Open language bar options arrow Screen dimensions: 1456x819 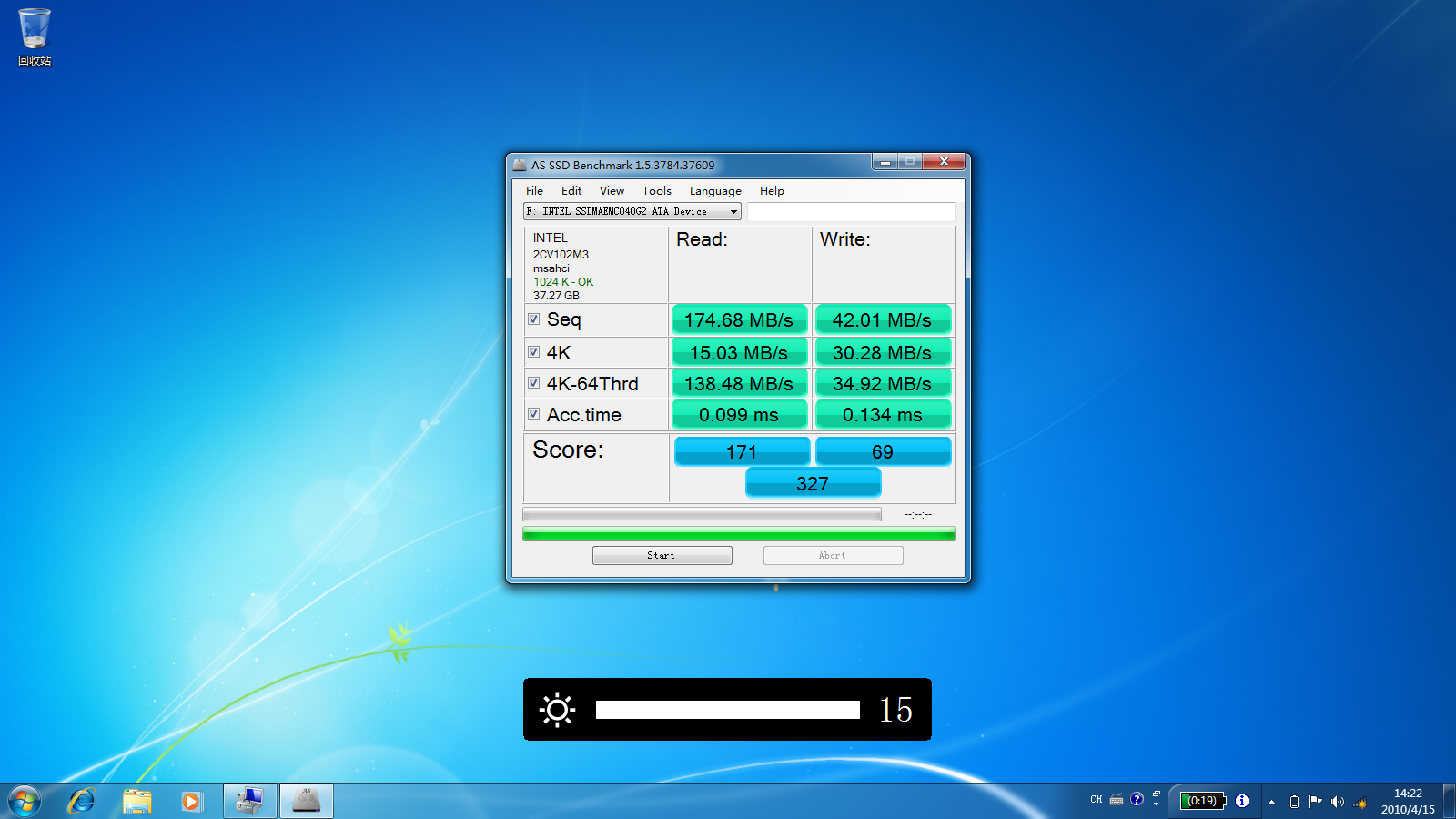1157,804
